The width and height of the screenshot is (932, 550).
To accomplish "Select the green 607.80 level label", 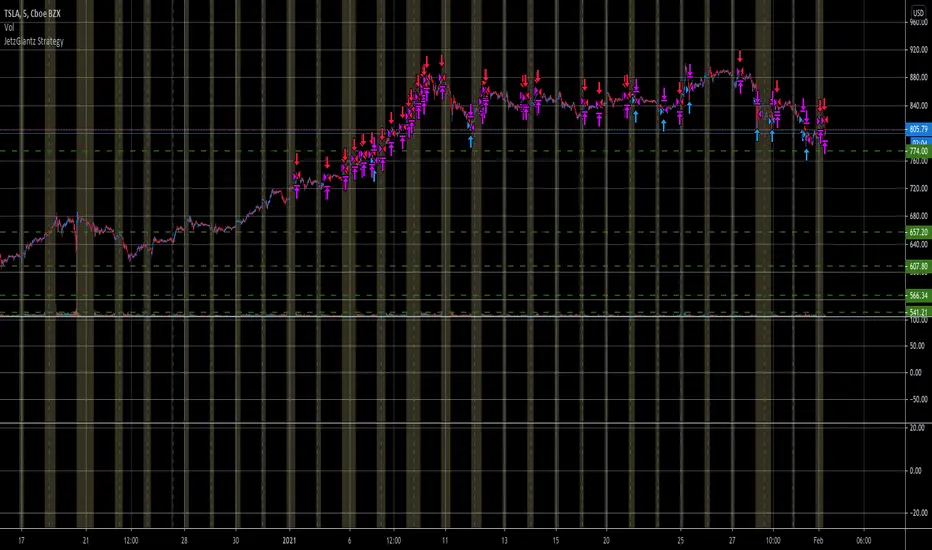I will (918, 267).
